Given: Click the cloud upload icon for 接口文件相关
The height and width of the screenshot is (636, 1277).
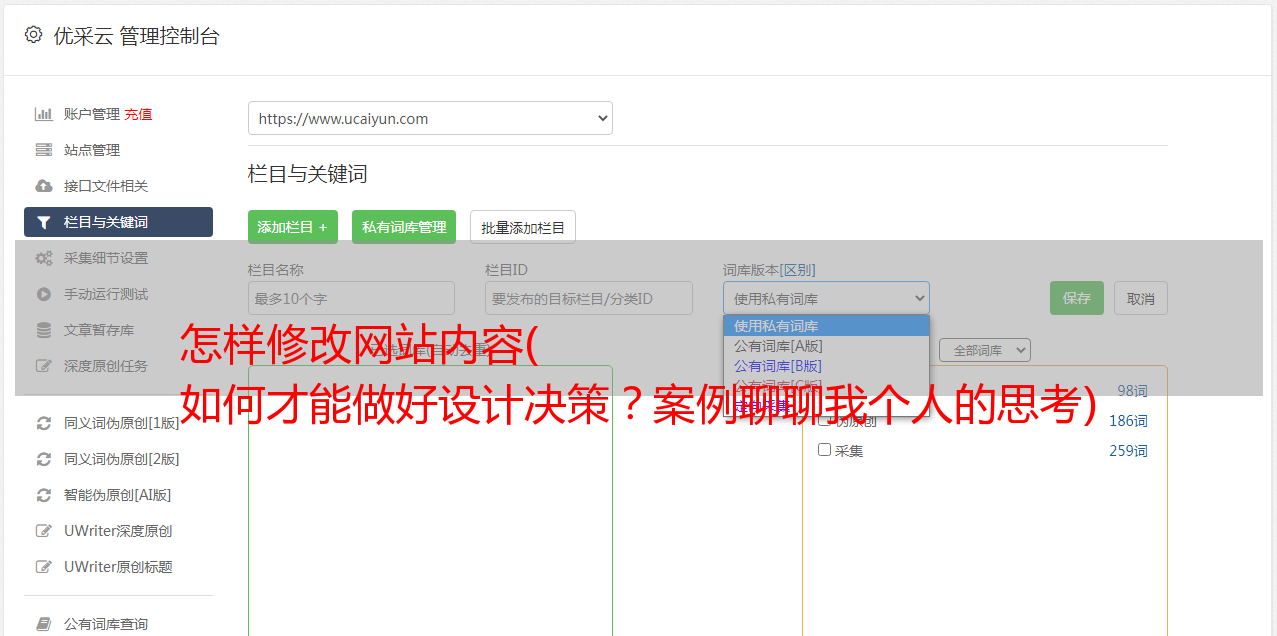Looking at the screenshot, I should 44,186.
